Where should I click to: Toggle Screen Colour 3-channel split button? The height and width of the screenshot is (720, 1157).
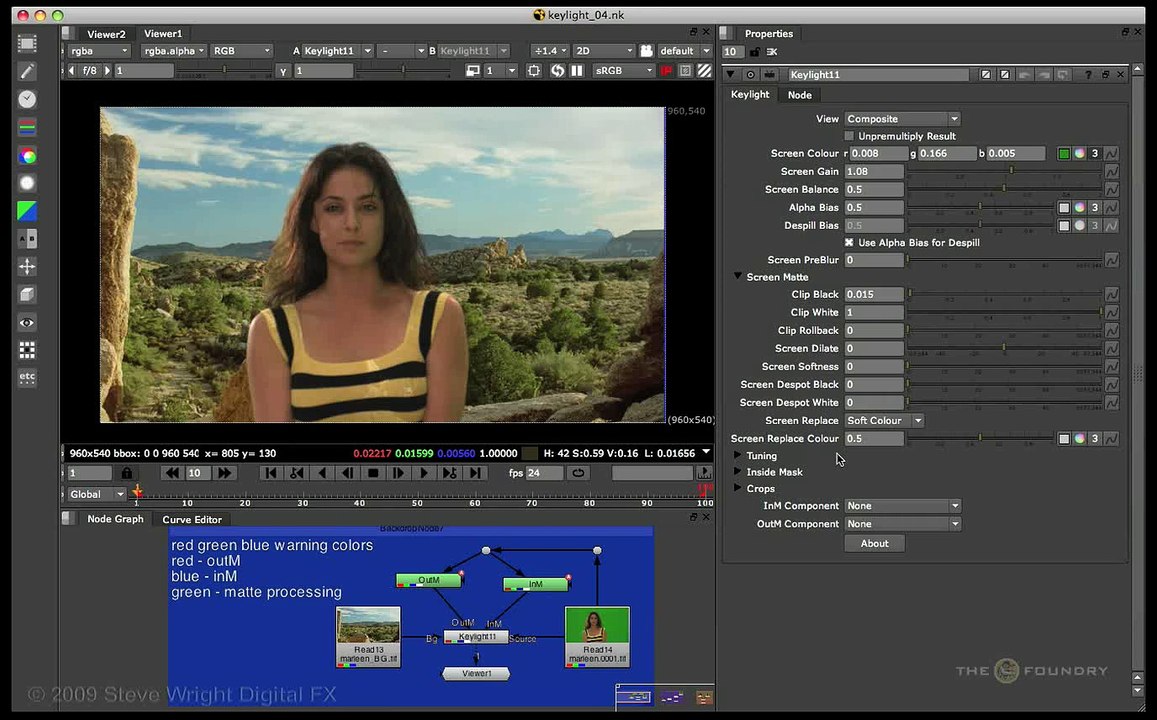[x=1095, y=153]
